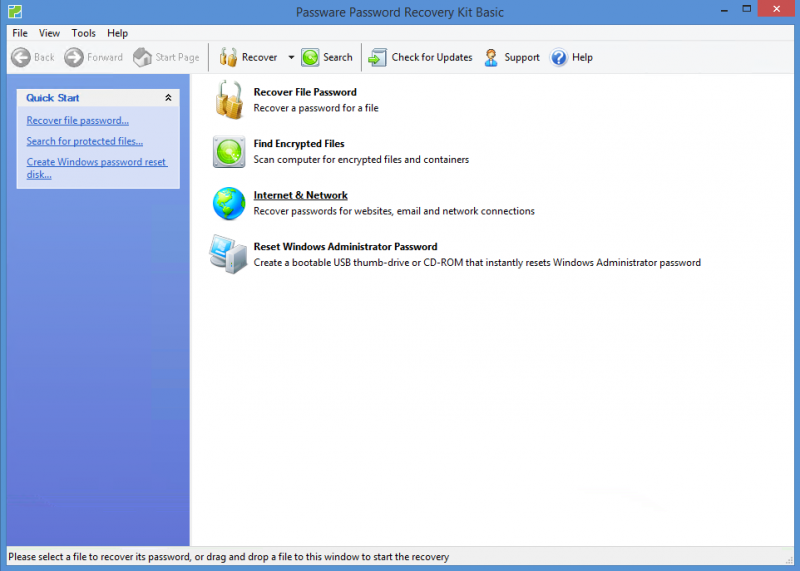This screenshot has width=800, height=571.
Task: Click the Quick Start panel title
Action: (53, 97)
